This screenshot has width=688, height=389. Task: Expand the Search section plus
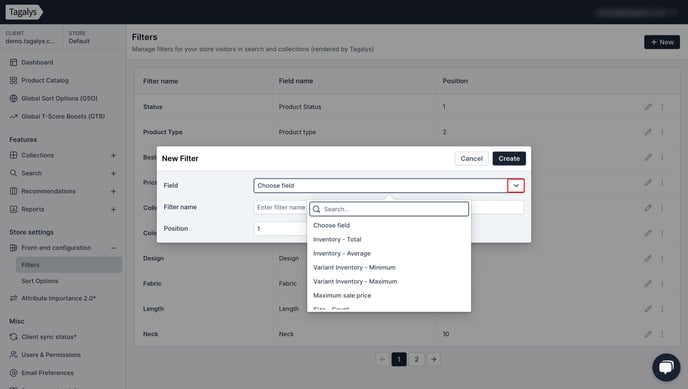point(113,173)
